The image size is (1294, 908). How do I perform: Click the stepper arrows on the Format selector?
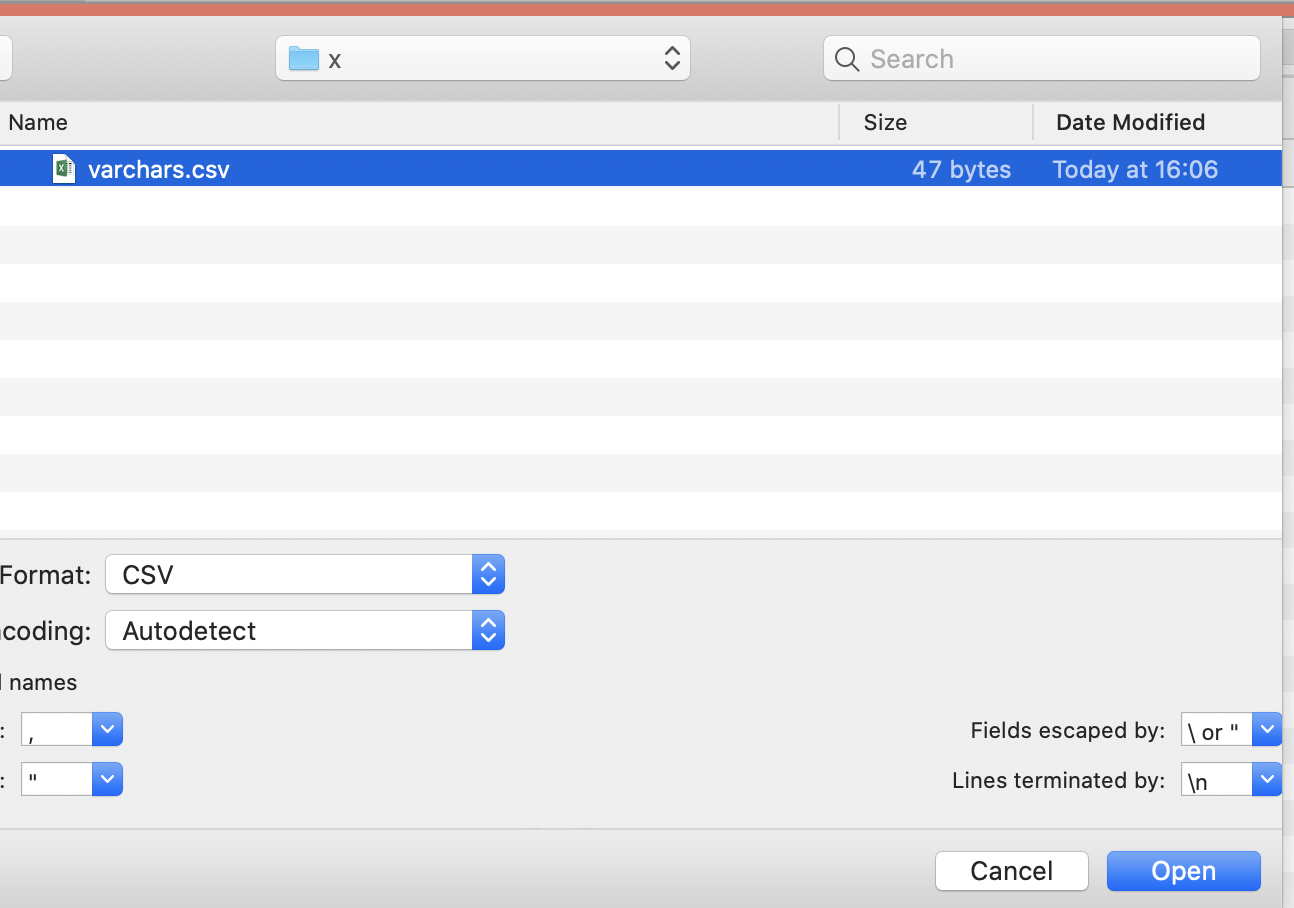(488, 574)
